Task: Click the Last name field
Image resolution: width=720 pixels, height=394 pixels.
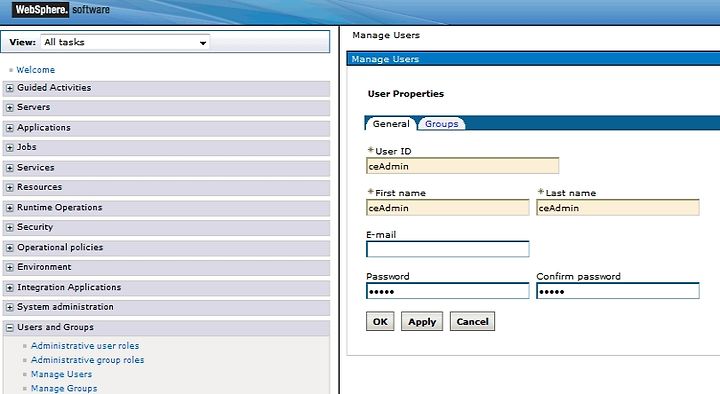Action: coord(618,208)
